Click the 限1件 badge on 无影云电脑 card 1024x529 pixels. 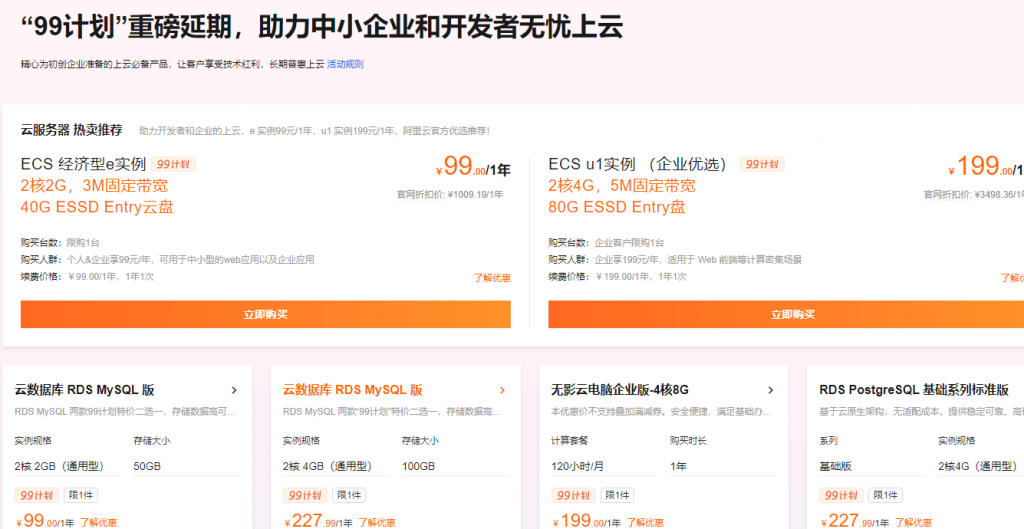[x=617, y=495]
